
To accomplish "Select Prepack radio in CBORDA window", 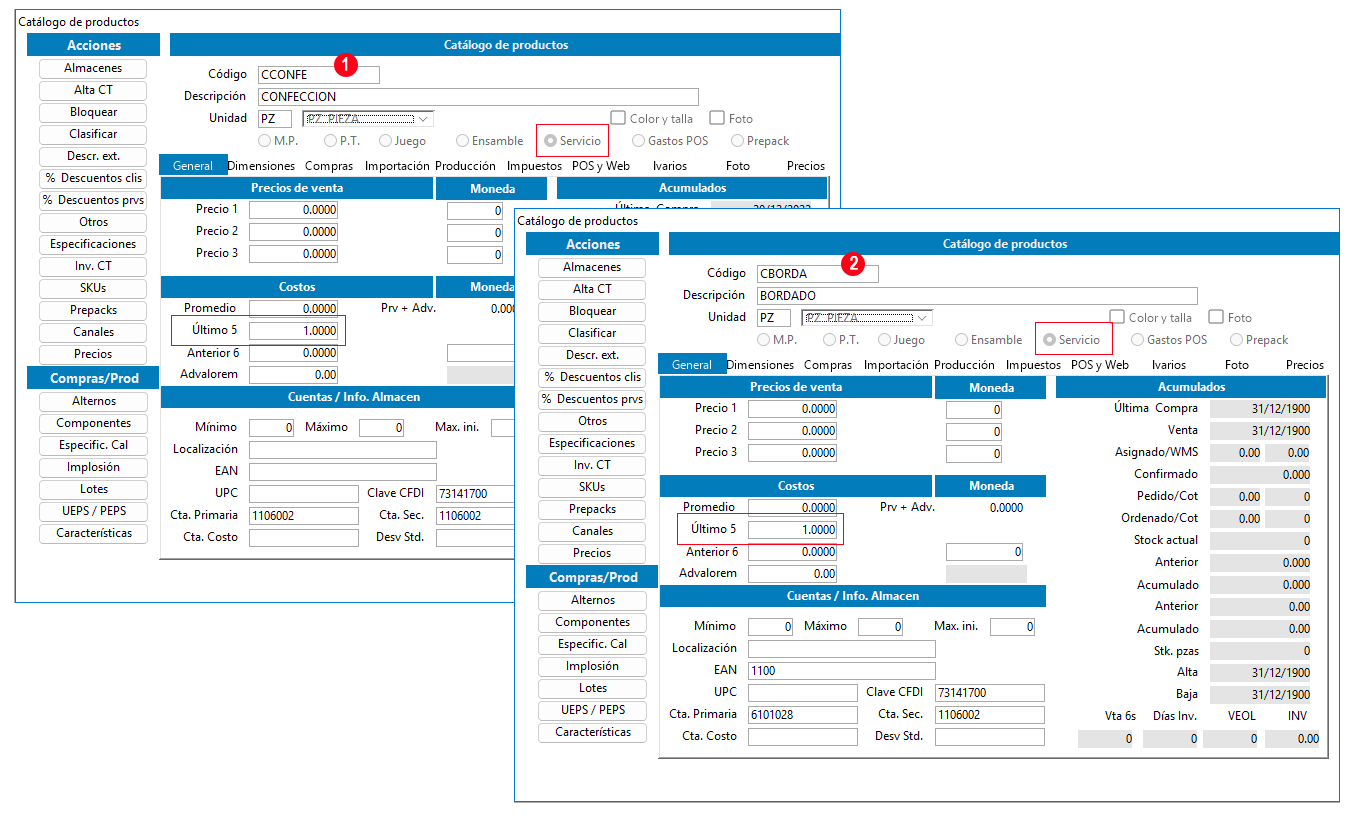I will pos(1237,340).
